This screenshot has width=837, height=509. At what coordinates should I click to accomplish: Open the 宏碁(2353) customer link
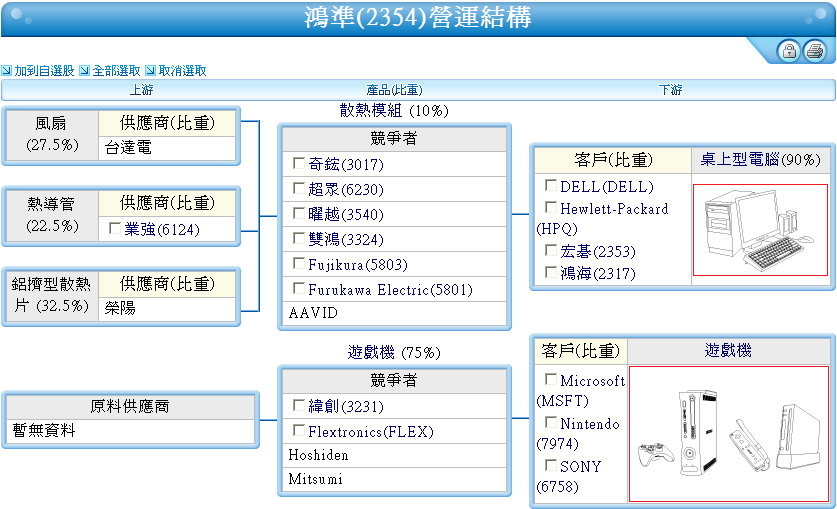point(598,251)
